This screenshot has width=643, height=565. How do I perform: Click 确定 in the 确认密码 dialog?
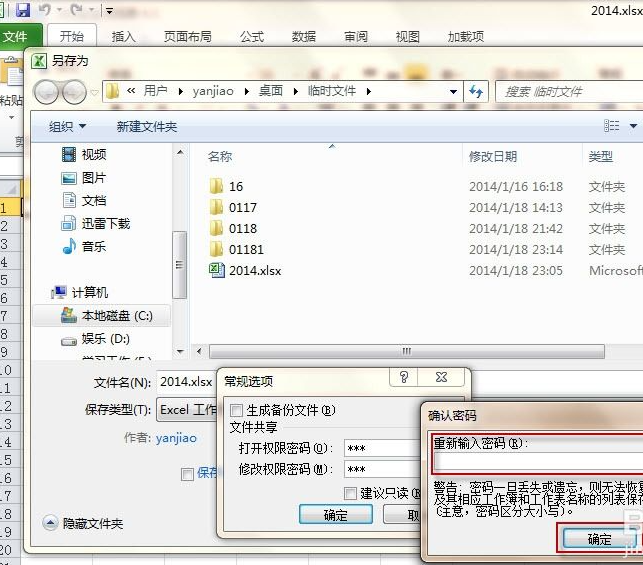point(599,539)
